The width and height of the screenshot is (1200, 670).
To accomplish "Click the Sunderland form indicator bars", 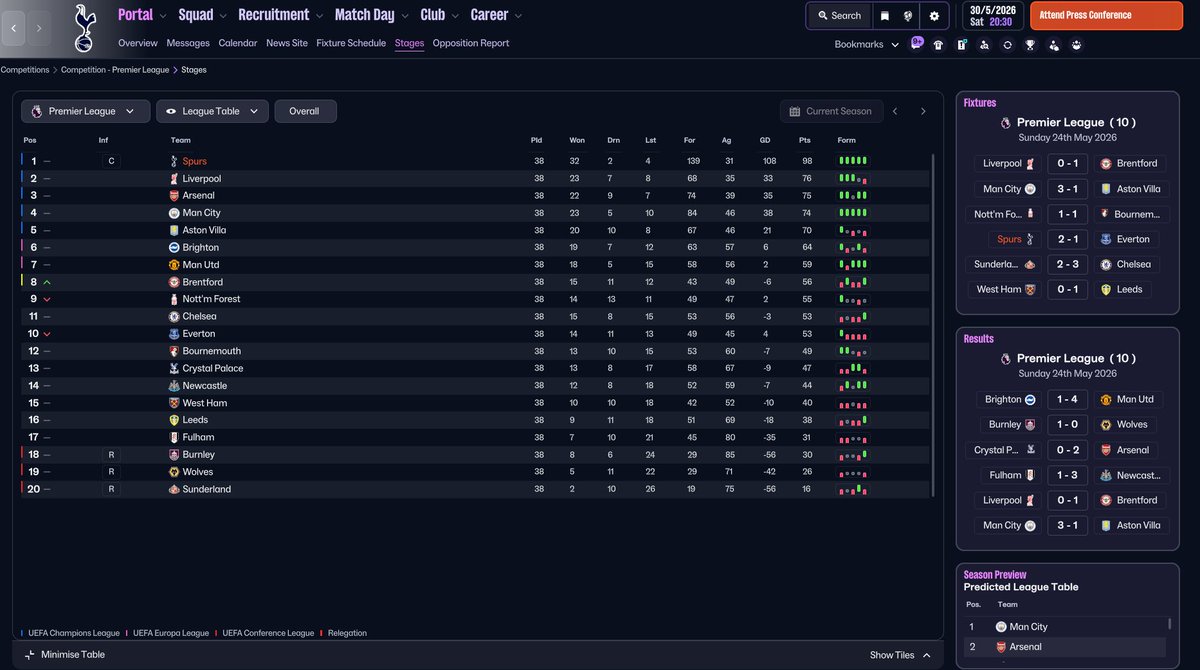I will tap(852, 490).
